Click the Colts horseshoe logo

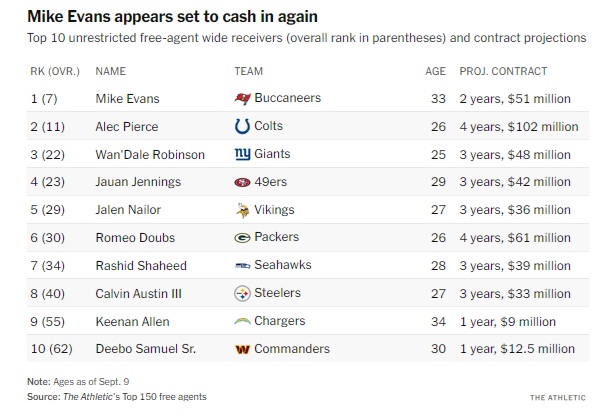[x=242, y=127]
